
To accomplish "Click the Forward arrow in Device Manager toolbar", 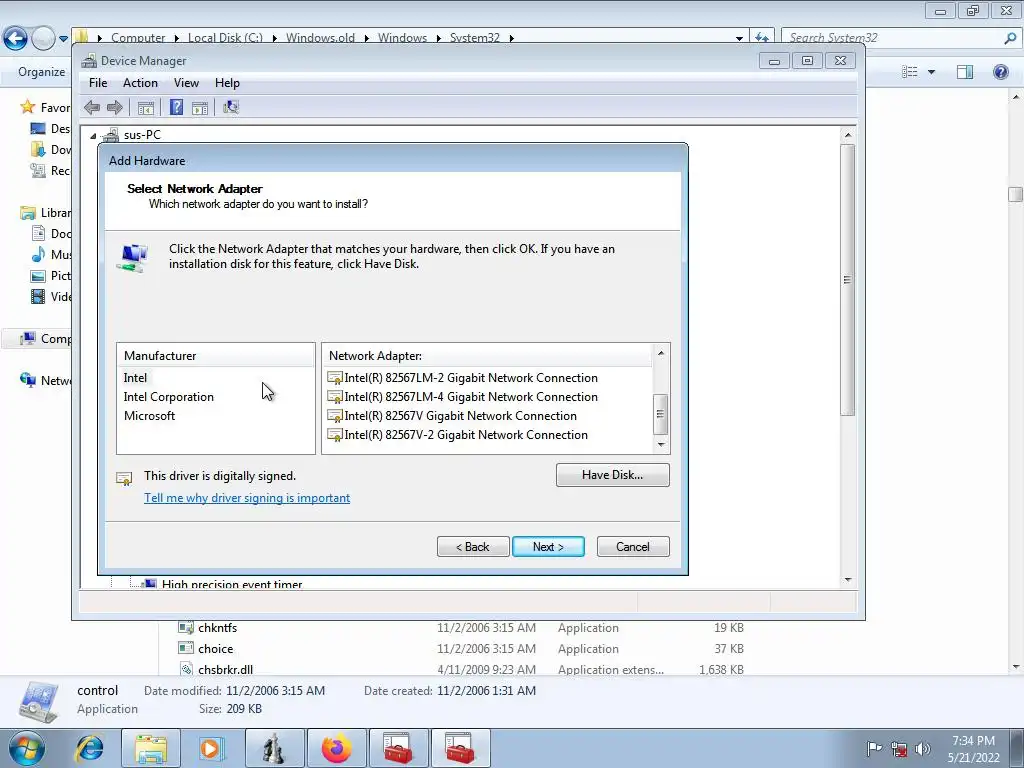I will [115, 107].
